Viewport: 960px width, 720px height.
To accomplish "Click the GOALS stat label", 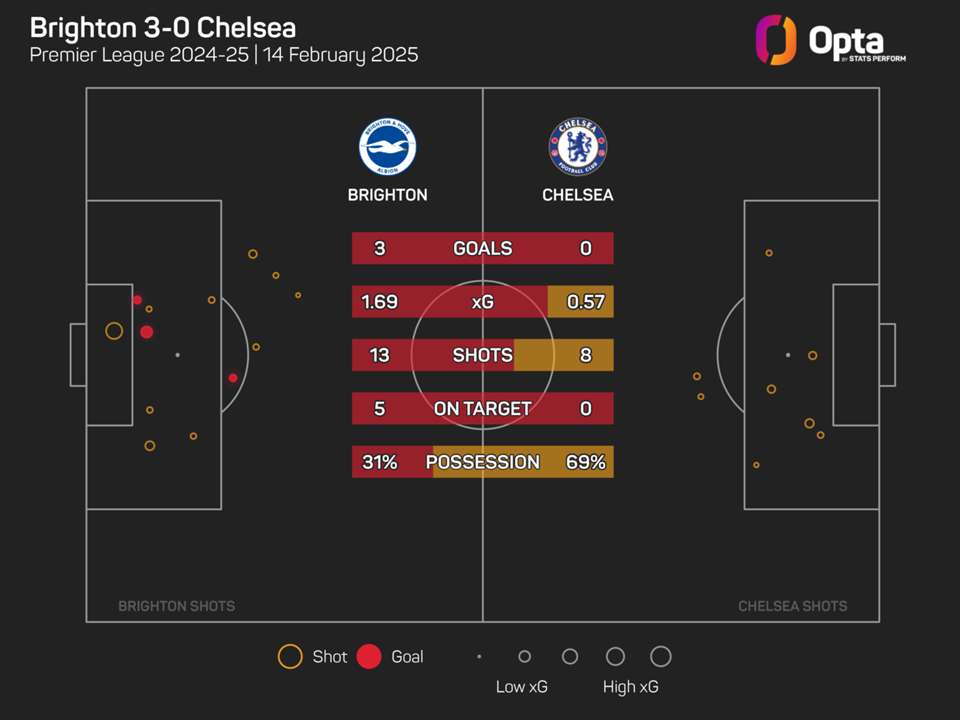I will 482,249.
